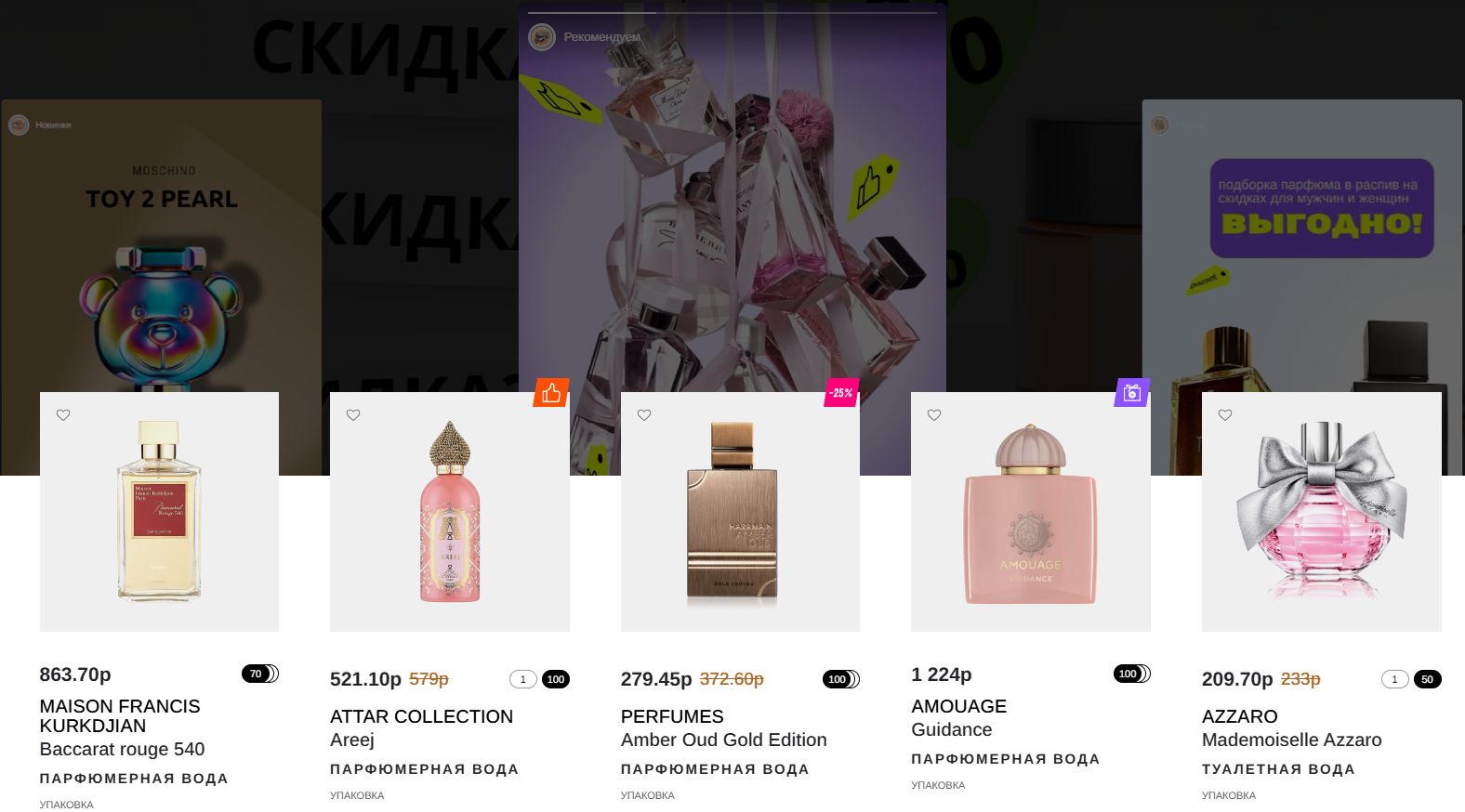Favorite the Attar Collection Areej heart icon
The height and width of the screenshot is (812, 1465).
click(x=353, y=415)
